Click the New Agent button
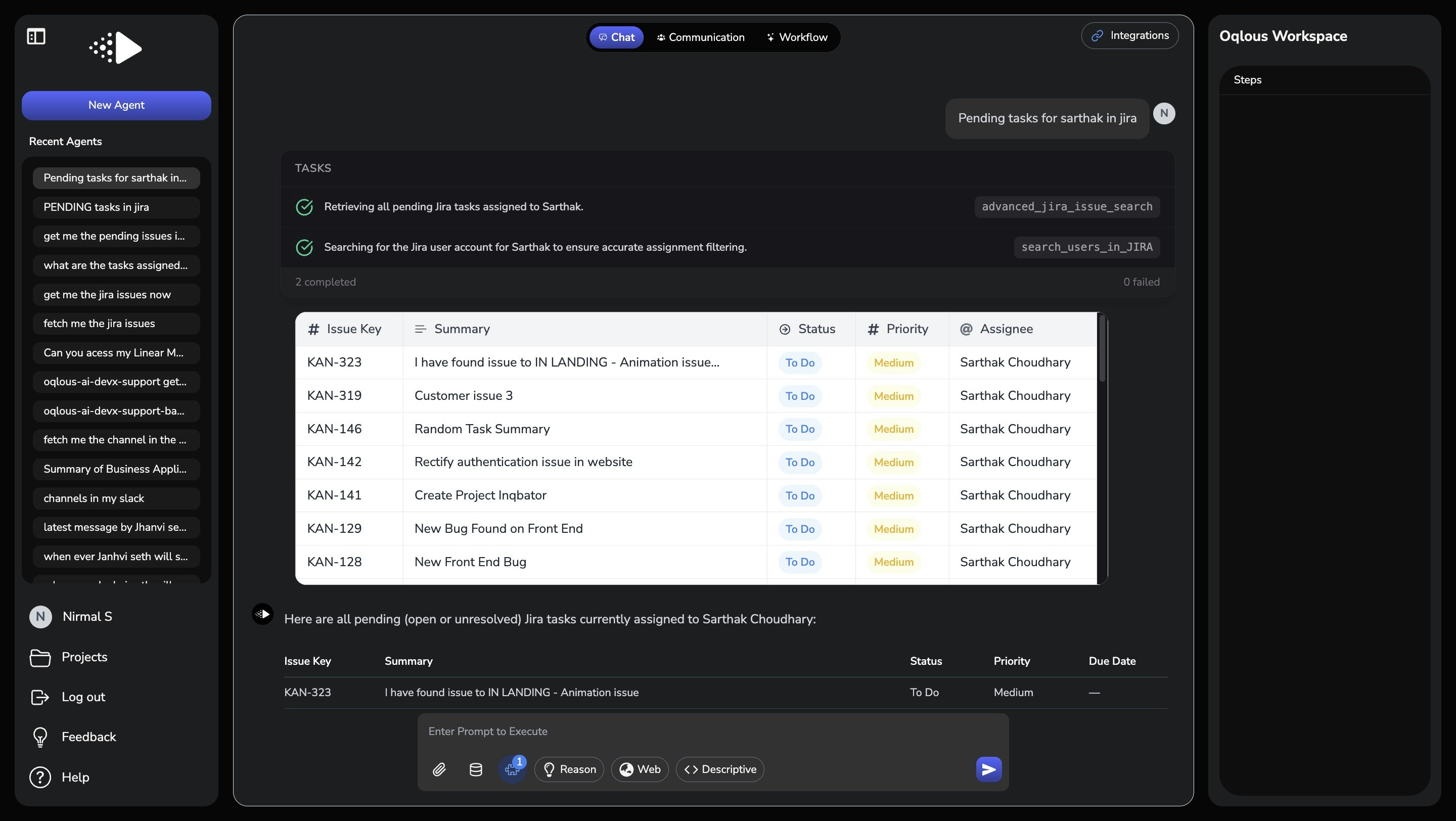1456x821 pixels. click(x=116, y=105)
